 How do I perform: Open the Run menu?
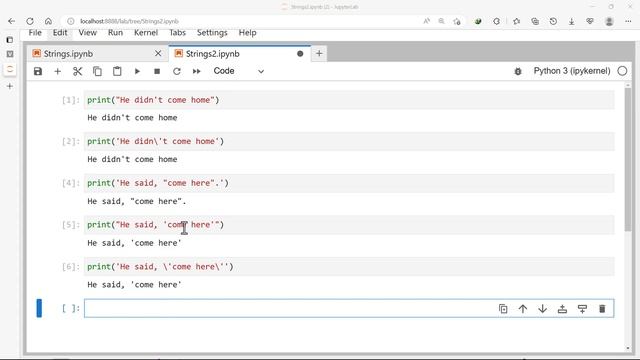point(116,33)
